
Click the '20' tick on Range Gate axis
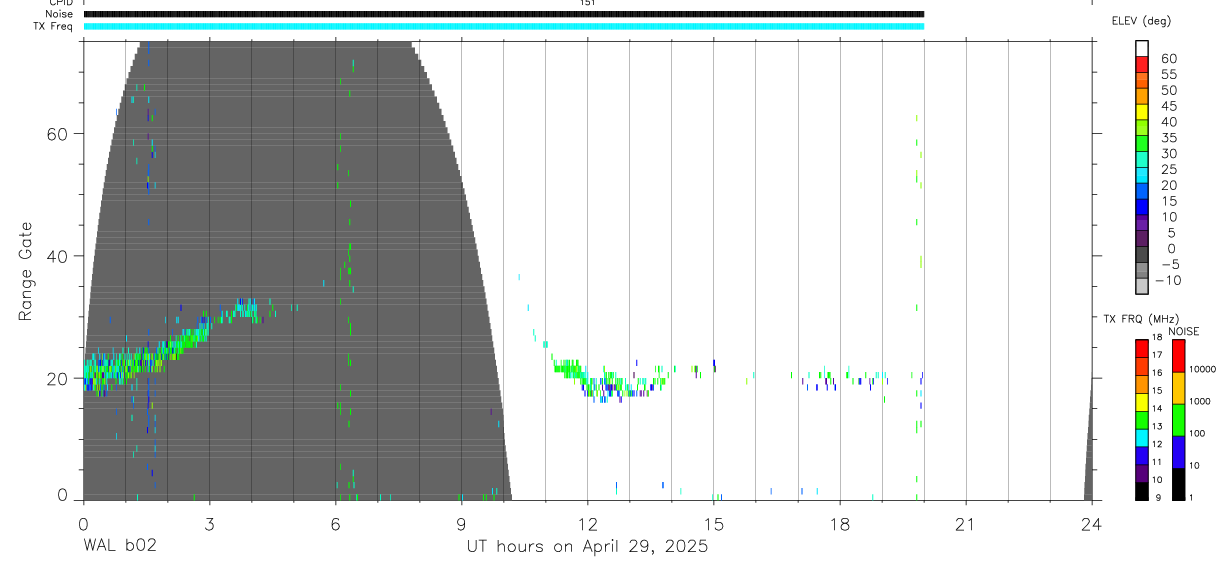(x=59, y=379)
